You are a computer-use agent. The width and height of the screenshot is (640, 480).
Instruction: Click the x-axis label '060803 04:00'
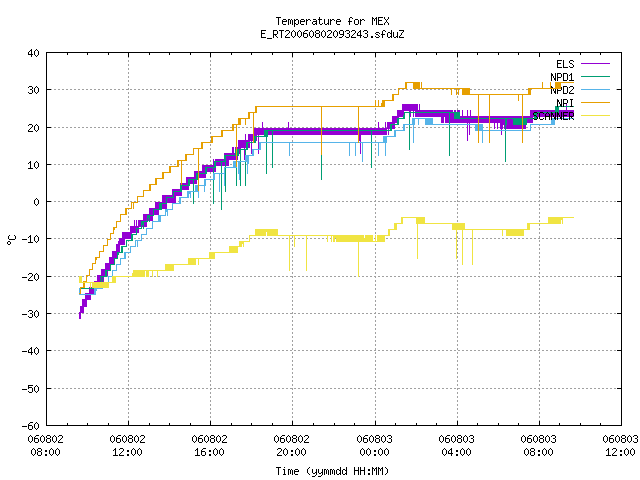(456, 446)
